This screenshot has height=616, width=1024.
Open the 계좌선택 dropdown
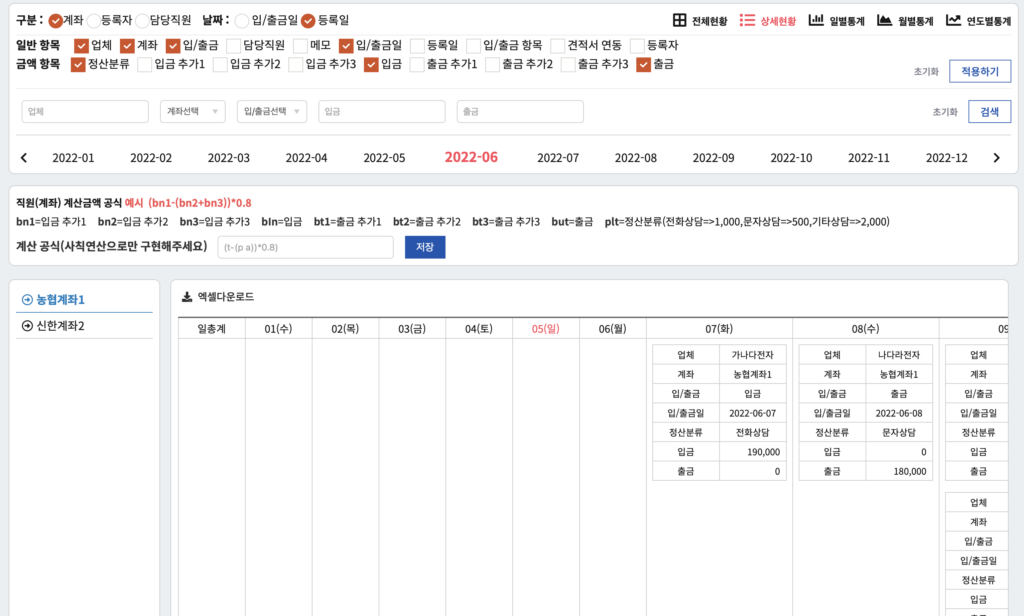[x=192, y=112]
